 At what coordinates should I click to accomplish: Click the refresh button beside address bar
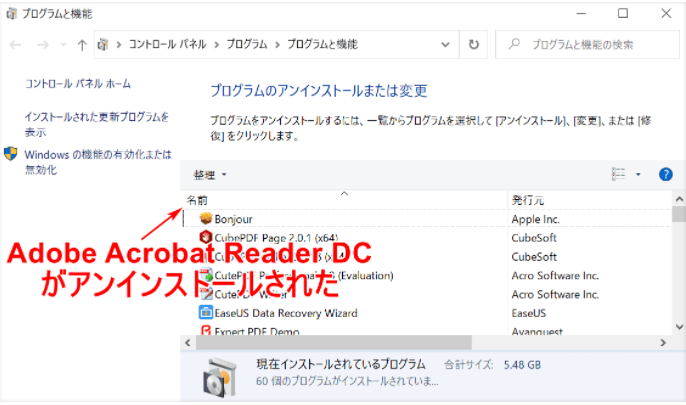point(474,45)
